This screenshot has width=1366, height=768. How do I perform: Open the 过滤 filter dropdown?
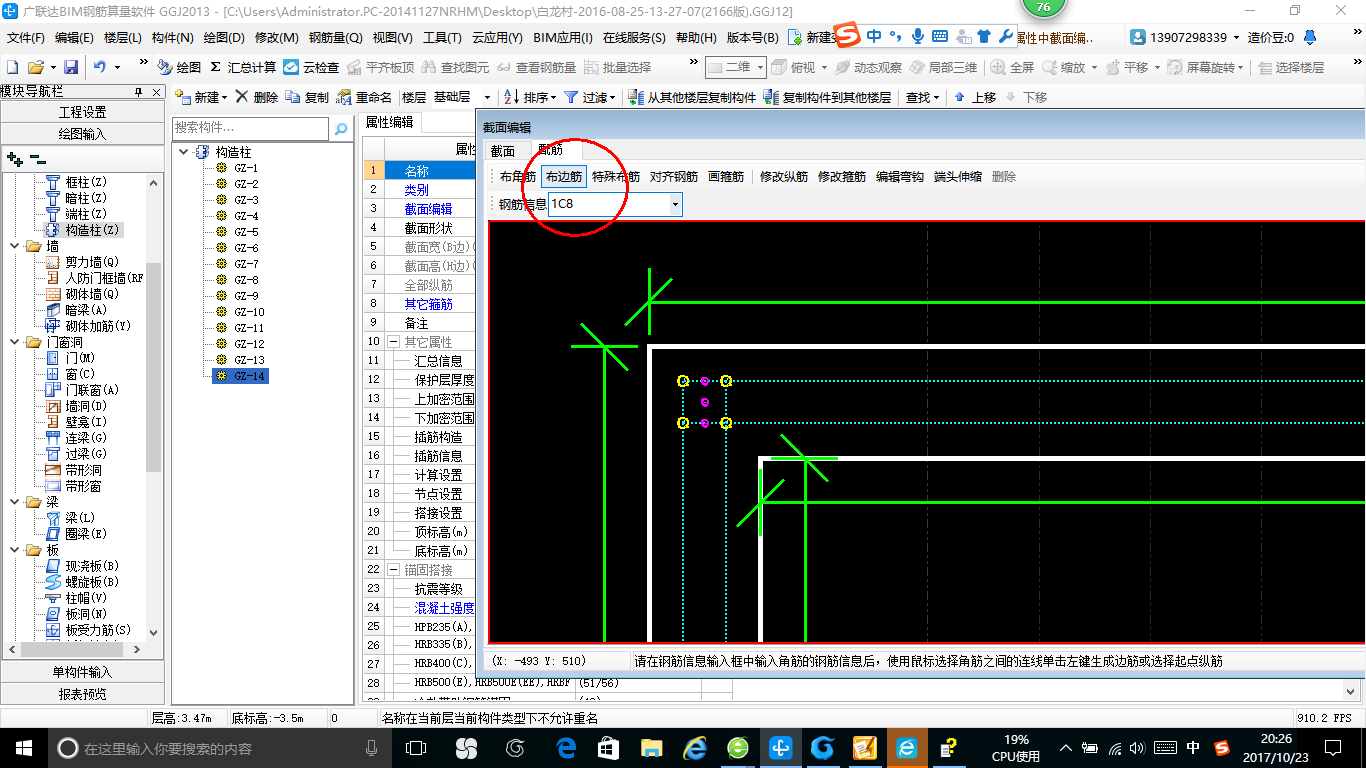tap(590, 97)
